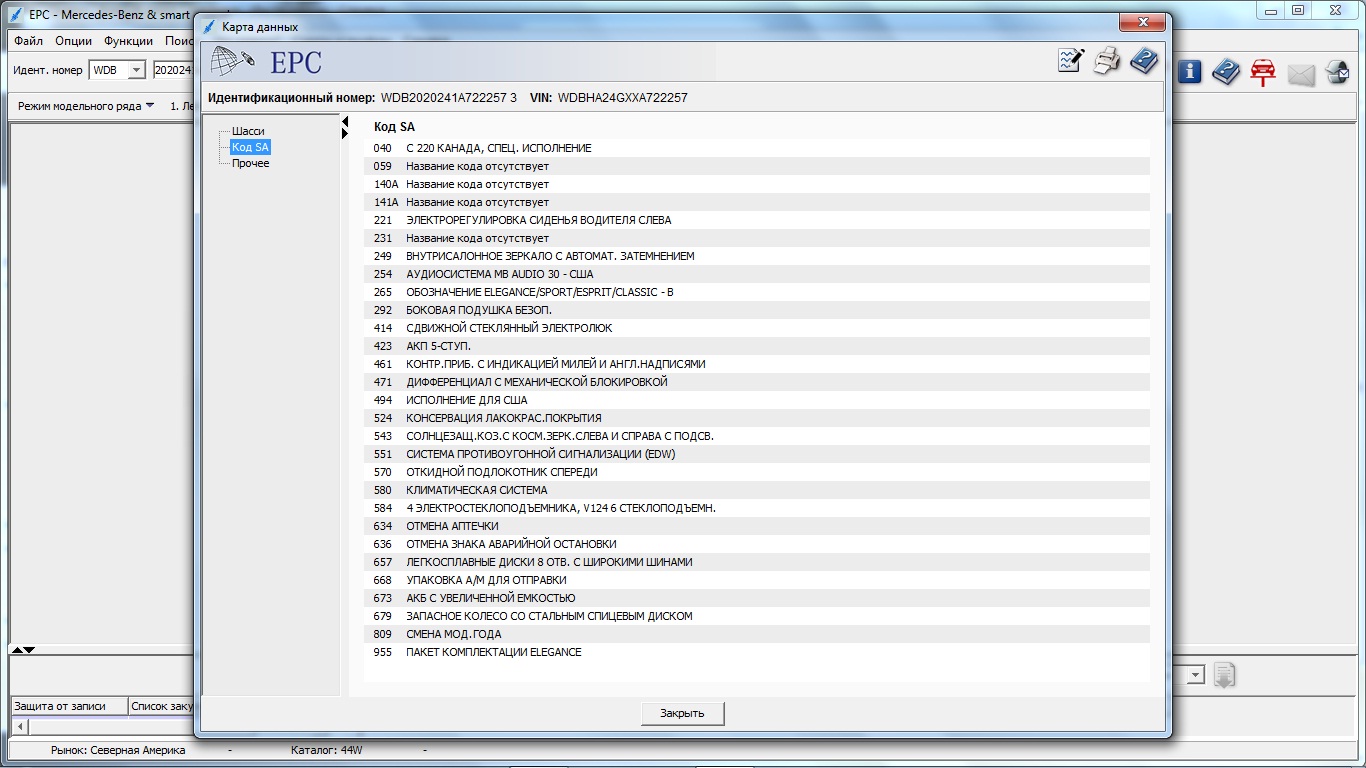Click status bar text Рынок: Северная Америка

[x=118, y=750]
